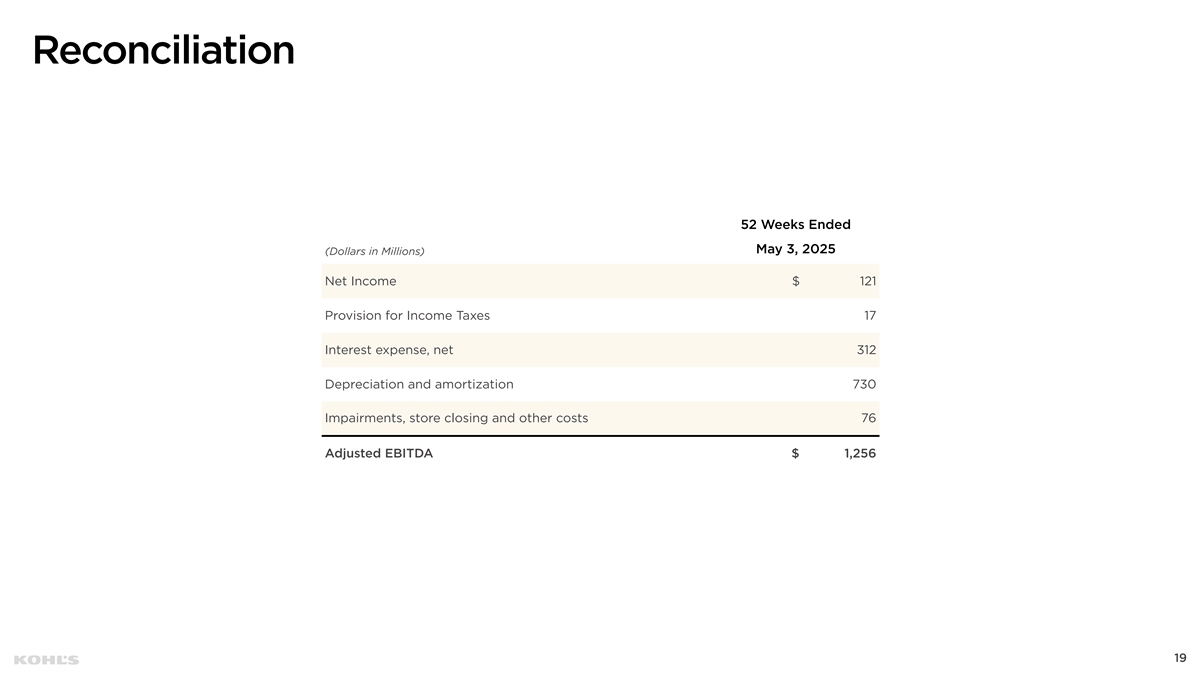The width and height of the screenshot is (1200, 675).
Task: Select the Impairments, store closing row label
Action: tap(456, 418)
